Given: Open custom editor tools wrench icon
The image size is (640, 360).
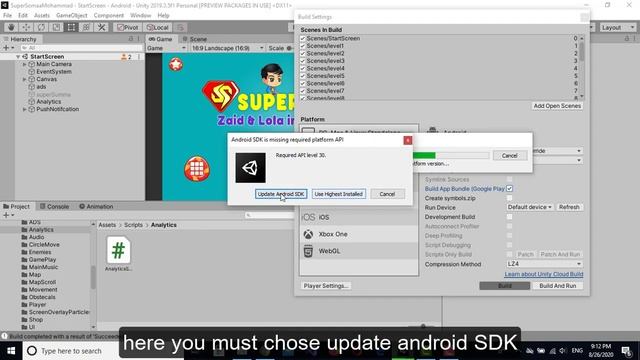Looking at the screenshot, I should pyautogui.click(x=101, y=27).
